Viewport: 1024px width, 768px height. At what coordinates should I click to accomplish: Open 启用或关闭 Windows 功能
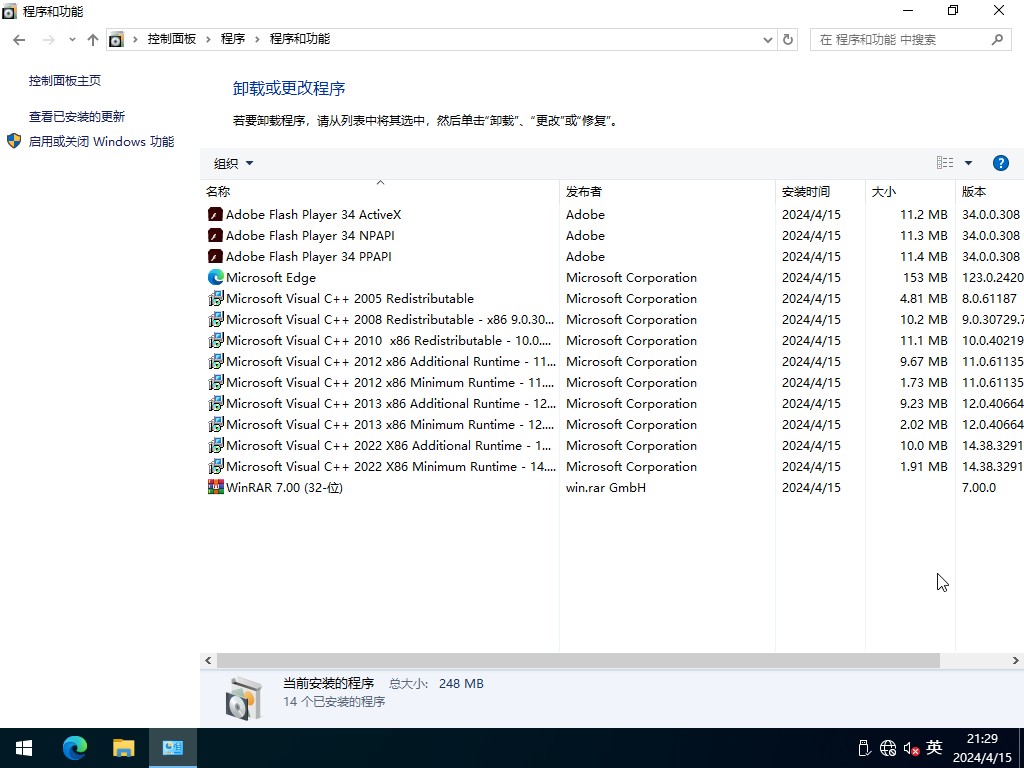click(100, 141)
